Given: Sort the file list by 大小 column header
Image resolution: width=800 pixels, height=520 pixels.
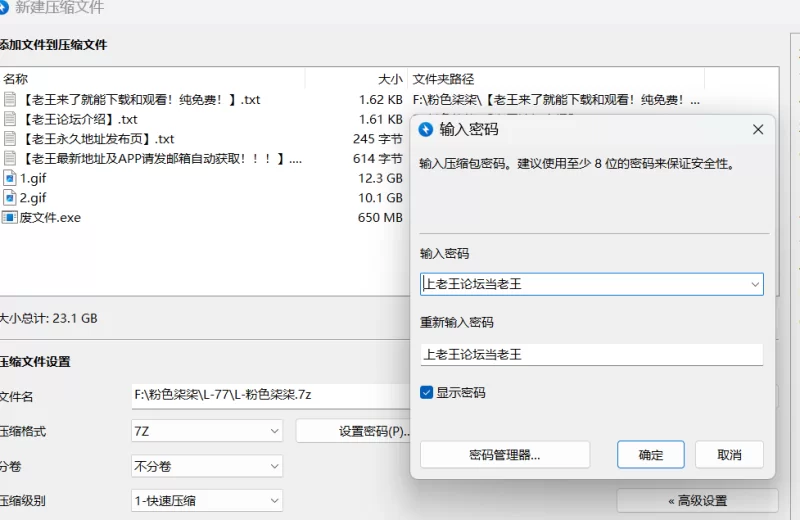Looking at the screenshot, I should 389,78.
